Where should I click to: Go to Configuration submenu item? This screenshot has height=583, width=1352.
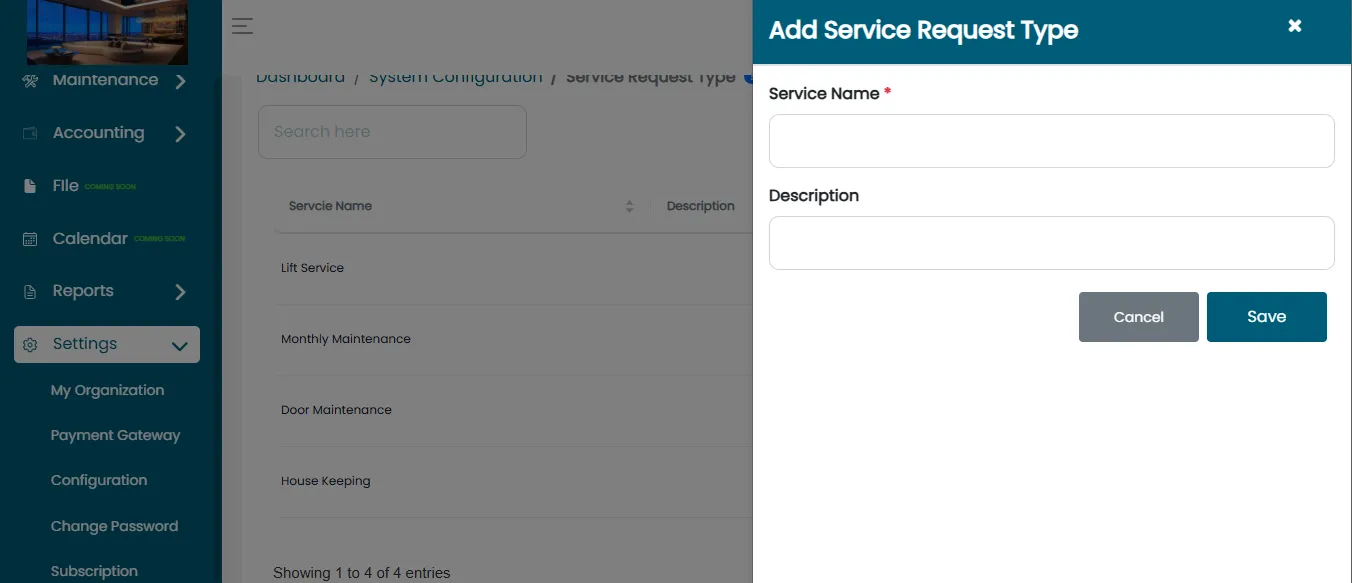tap(99, 480)
